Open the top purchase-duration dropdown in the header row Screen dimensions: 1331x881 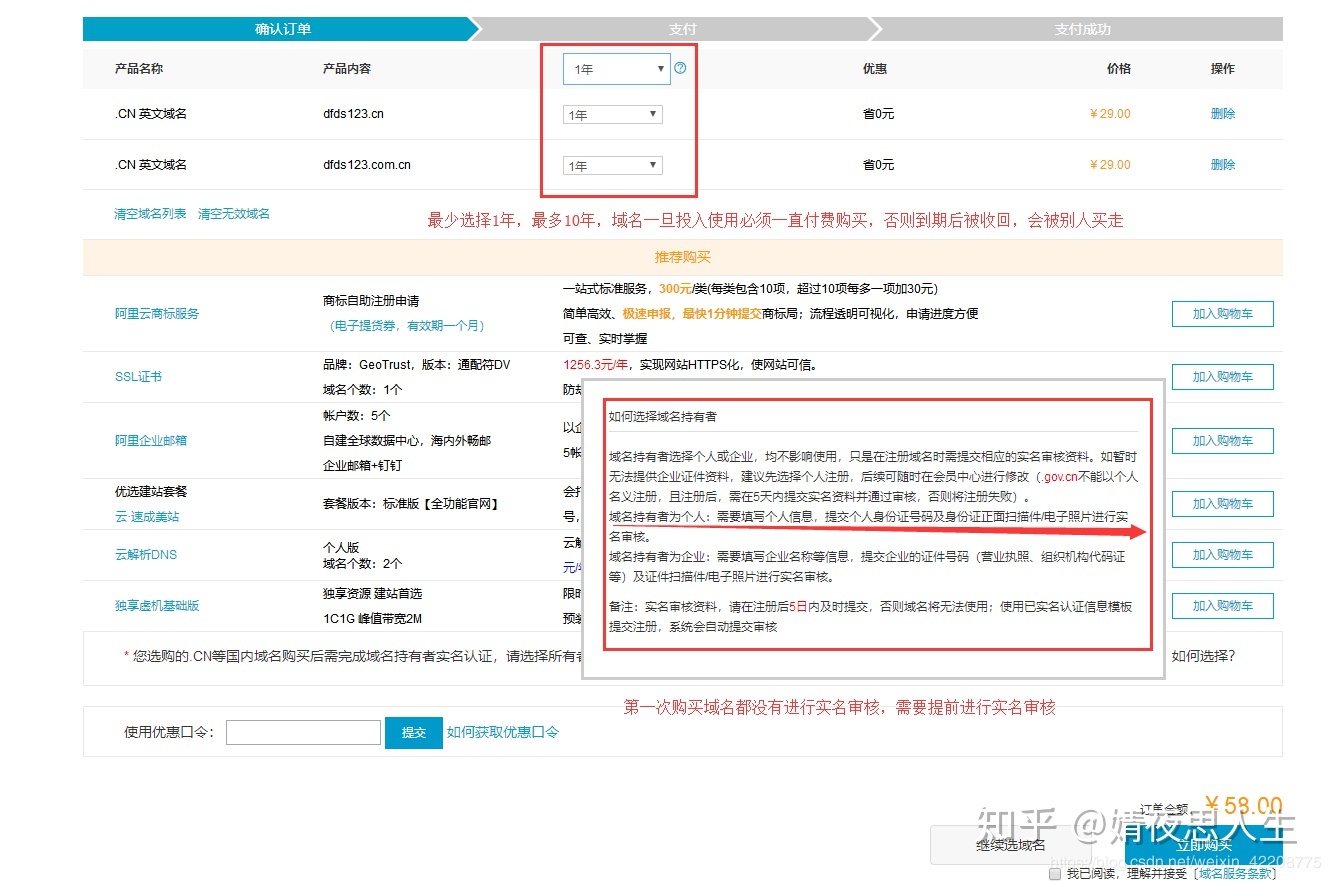[615, 68]
